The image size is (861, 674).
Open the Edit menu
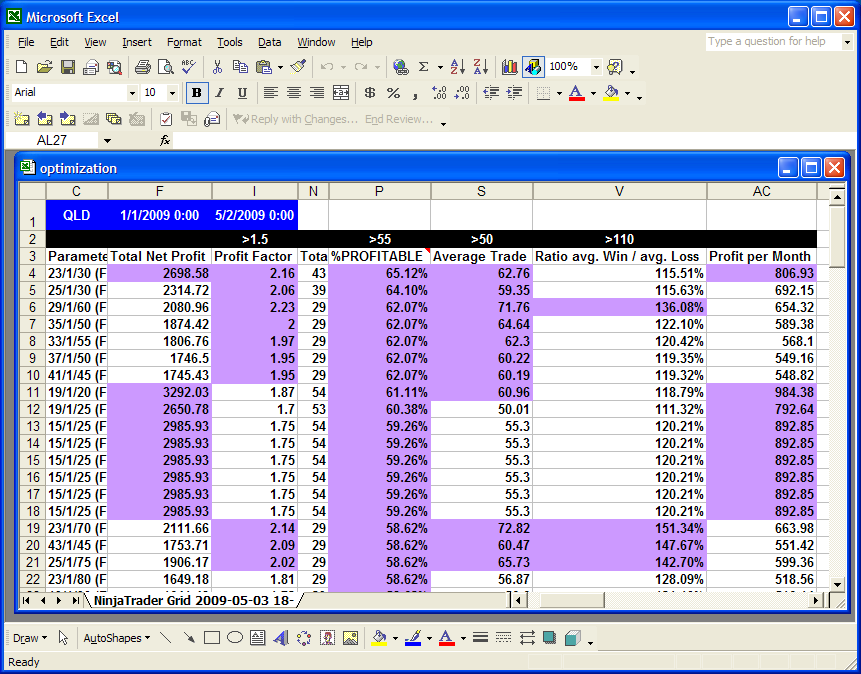tap(59, 42)
